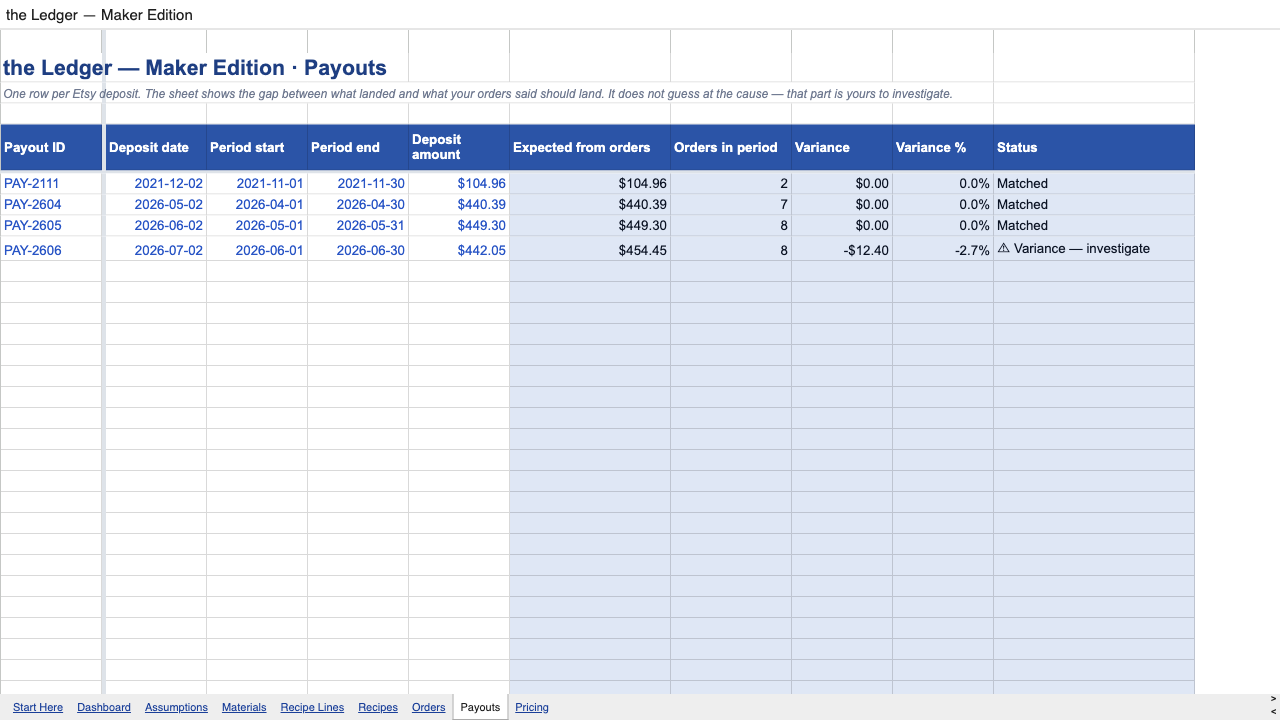Click period start 2026-06-01
The width and height of the screenshot is (1280, 720).
(257, 250)
